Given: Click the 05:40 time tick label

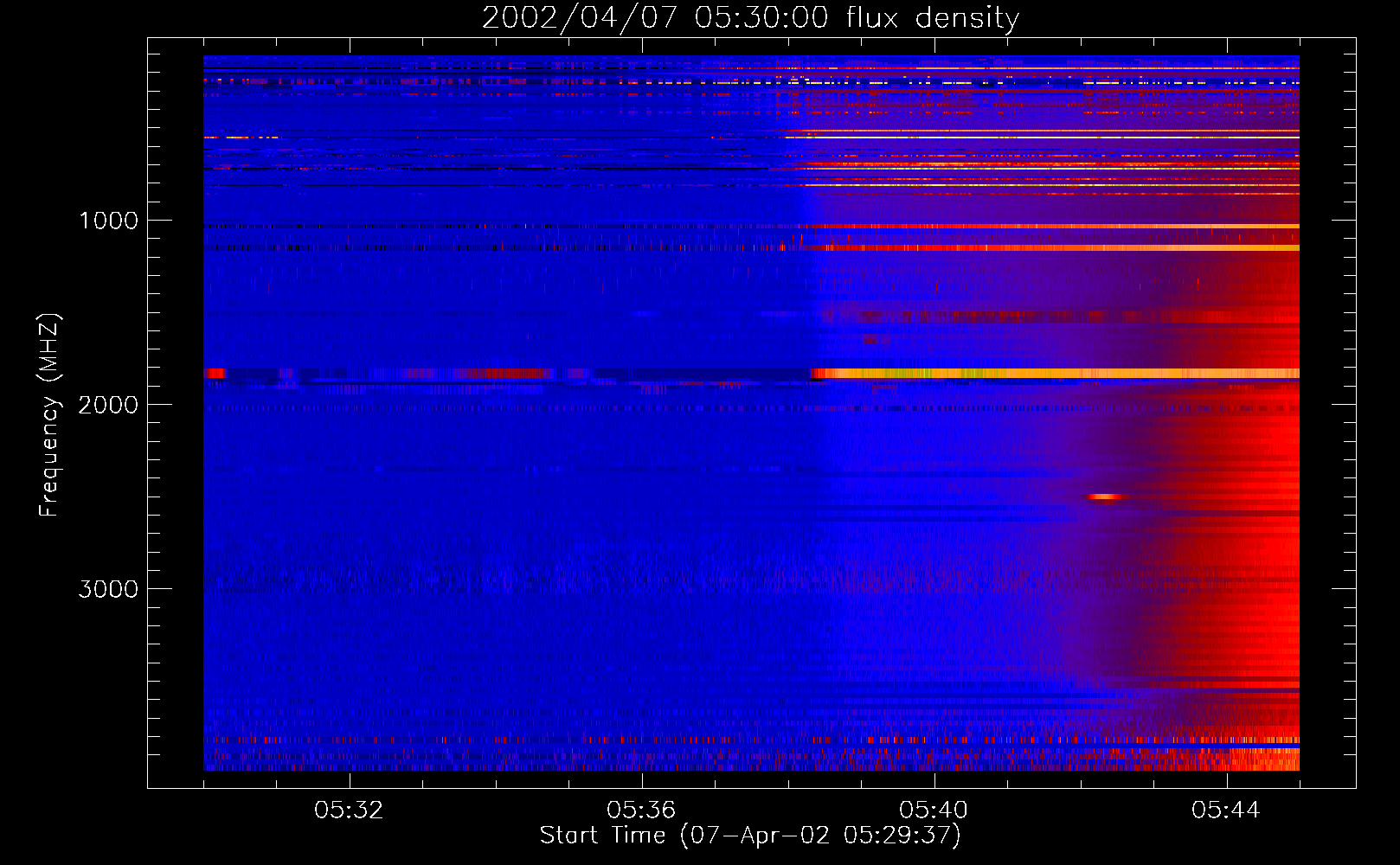Looking at the screenshot, I should point(934,811).
